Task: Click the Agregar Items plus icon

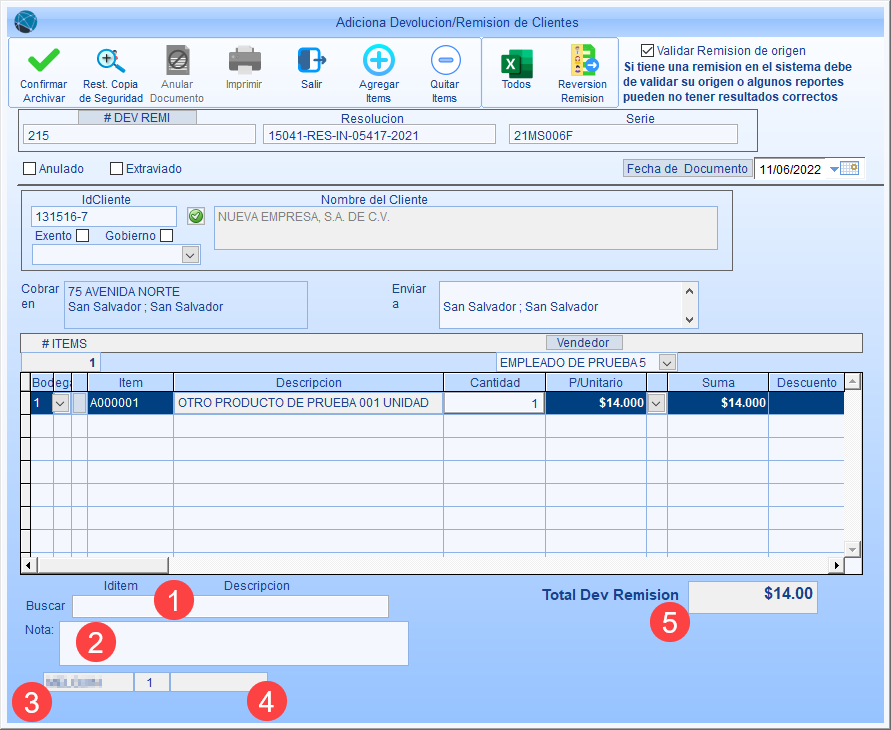Action: [x=379, y=60]
